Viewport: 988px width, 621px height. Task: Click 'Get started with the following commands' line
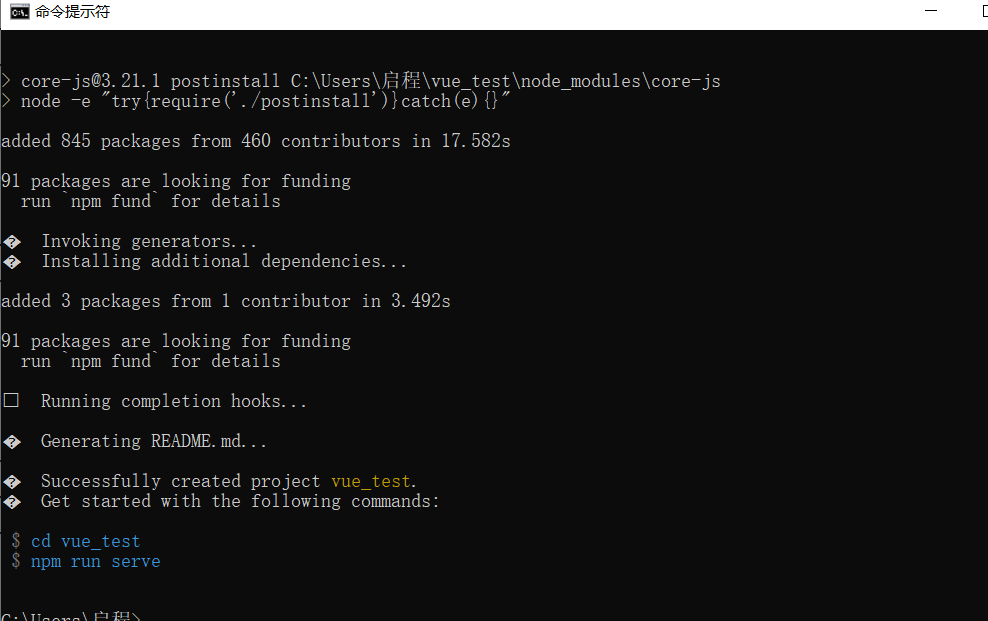tap(240, 501)
